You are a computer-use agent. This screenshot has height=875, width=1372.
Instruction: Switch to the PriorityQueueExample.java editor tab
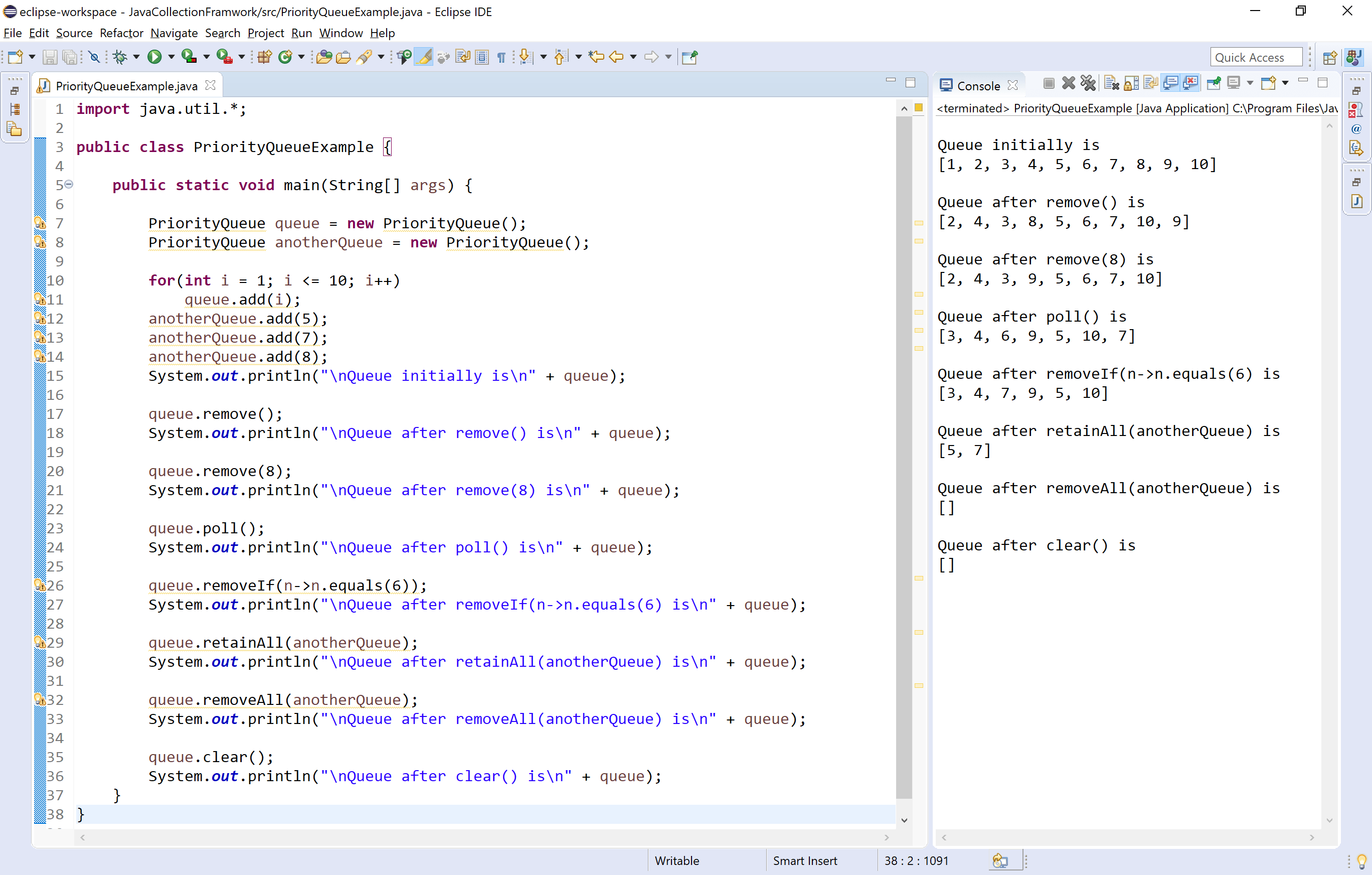tap(124, 85)
